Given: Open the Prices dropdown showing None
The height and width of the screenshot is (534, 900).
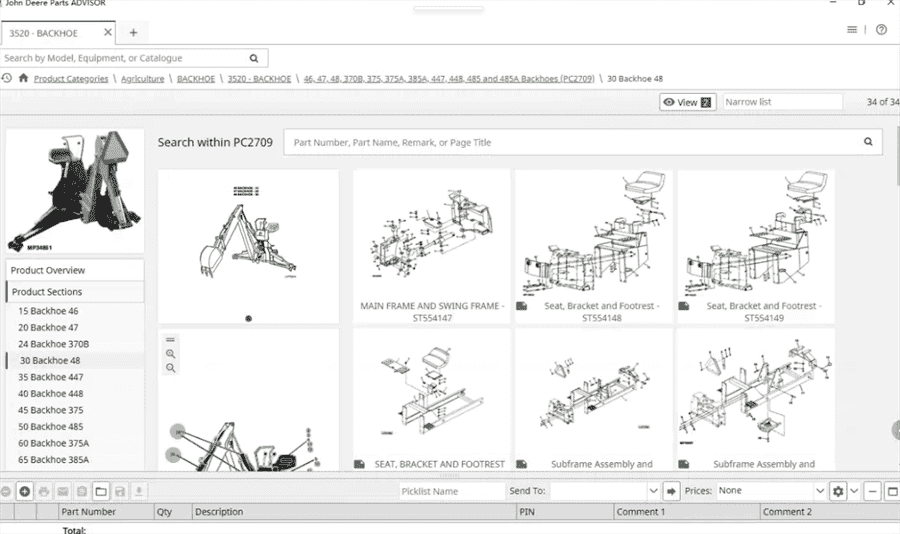Looking at the screenshot, I should click(x=771, y=491).
